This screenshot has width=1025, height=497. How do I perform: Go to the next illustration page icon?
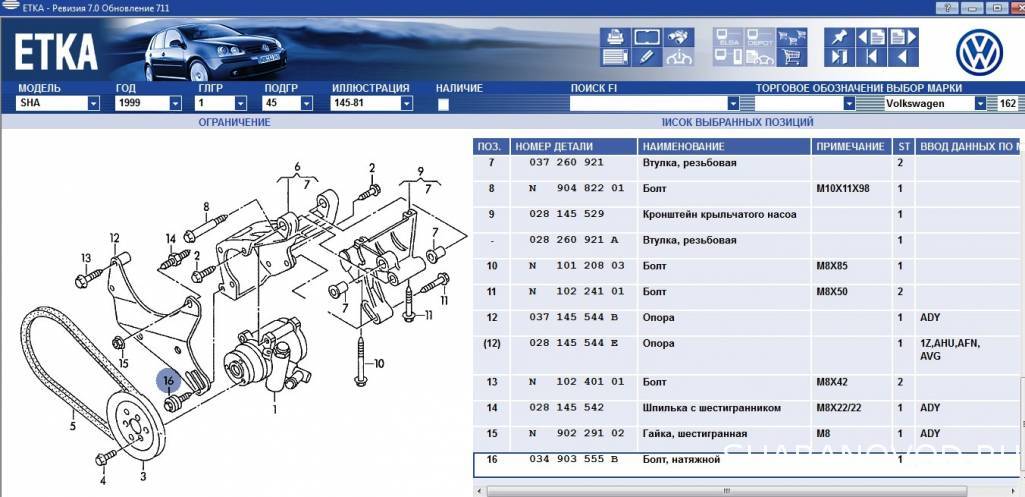coord(903,36)
